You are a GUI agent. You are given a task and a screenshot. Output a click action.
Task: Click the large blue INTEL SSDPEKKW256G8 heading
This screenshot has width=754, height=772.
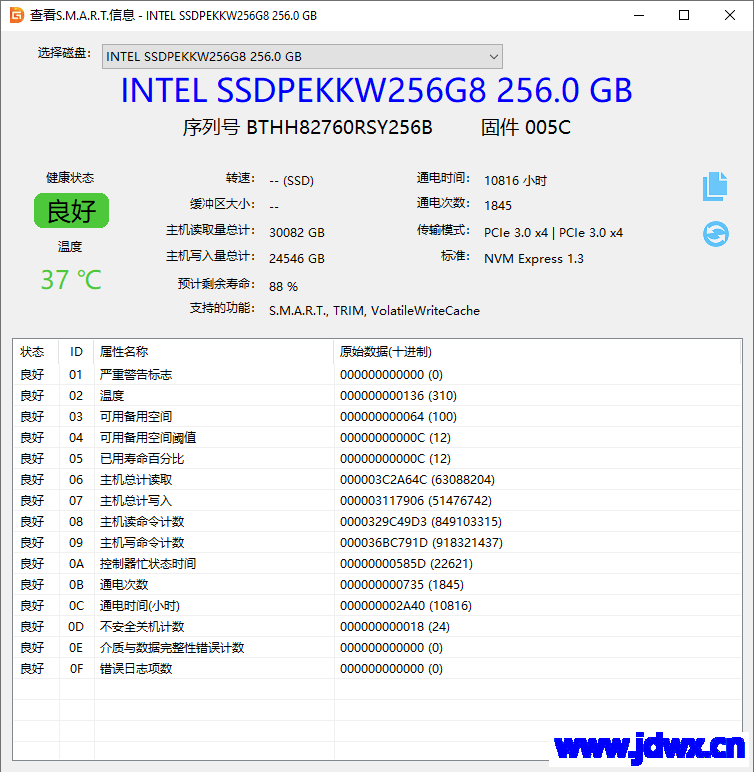pyautogui.click(x=377, y=90)
